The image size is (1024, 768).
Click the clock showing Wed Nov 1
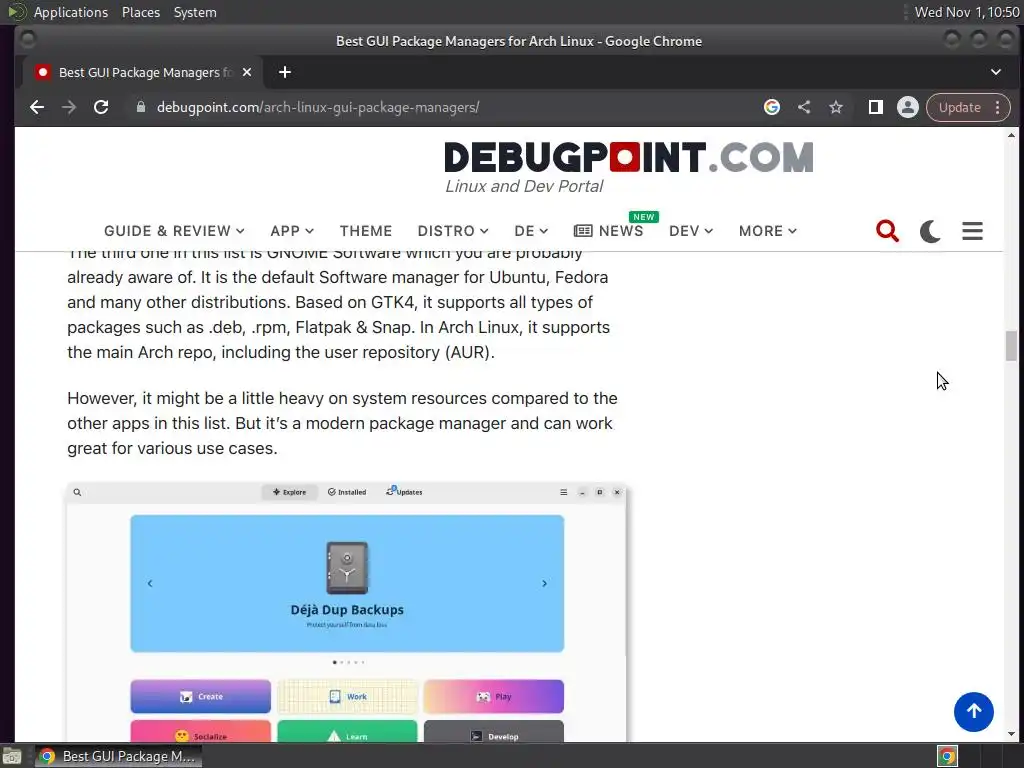(967, 12)
